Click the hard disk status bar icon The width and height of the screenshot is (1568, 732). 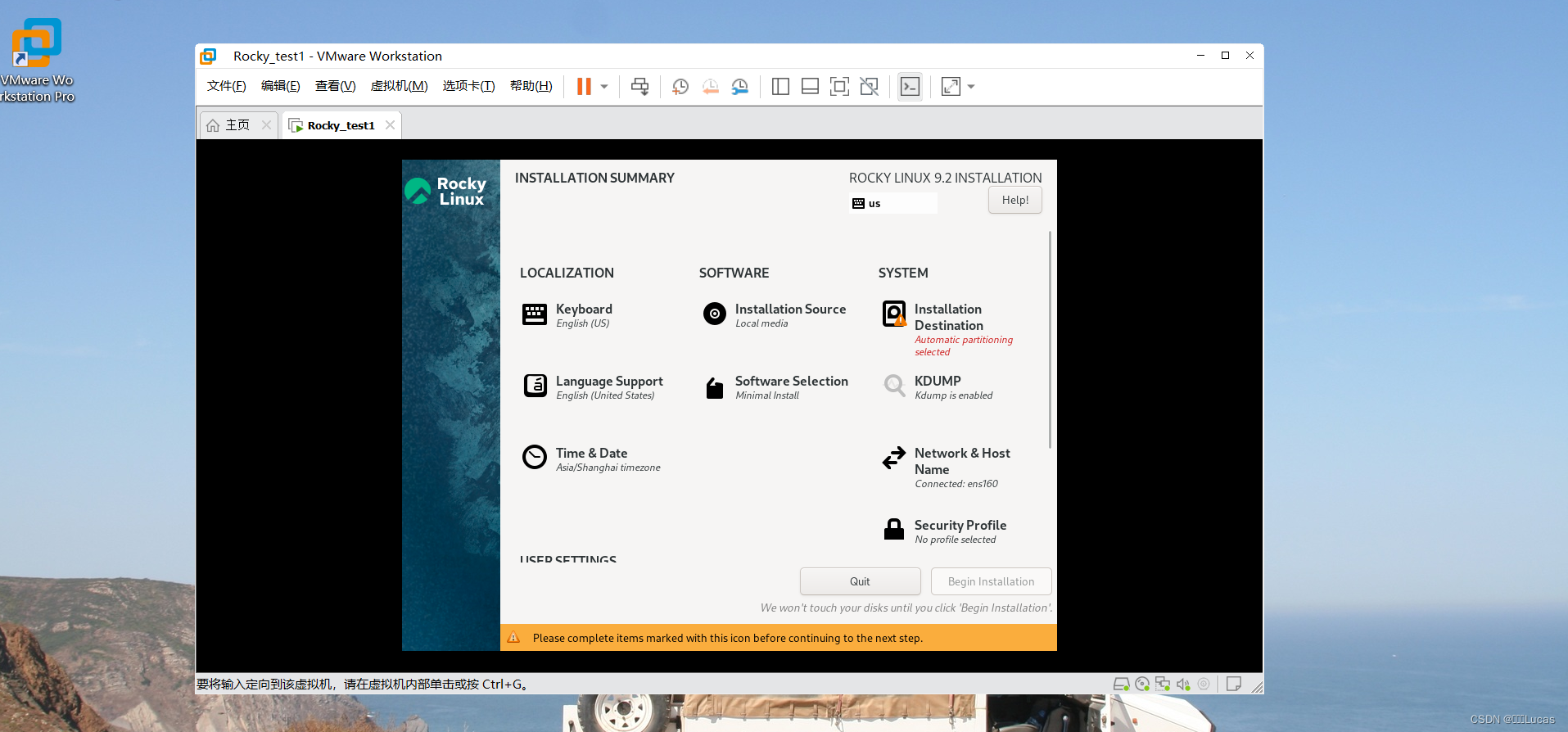[1122, 684]
